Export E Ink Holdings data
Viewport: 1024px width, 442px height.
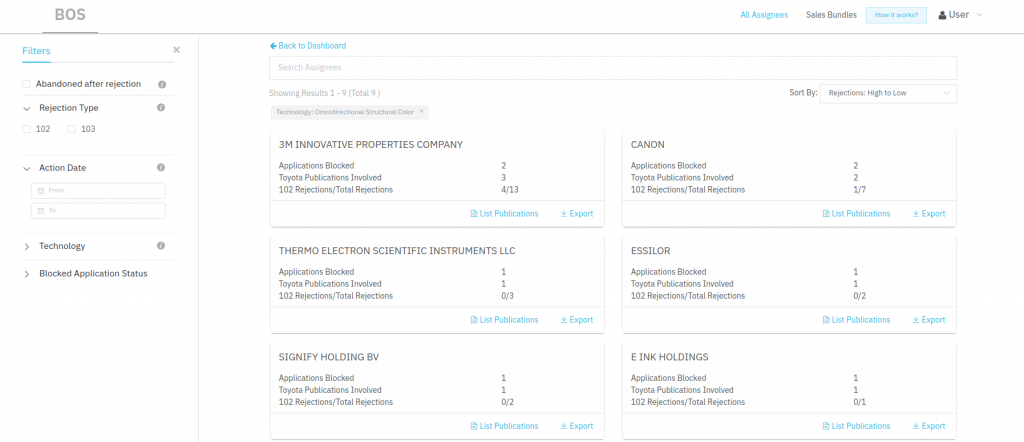tap(929, 426)
